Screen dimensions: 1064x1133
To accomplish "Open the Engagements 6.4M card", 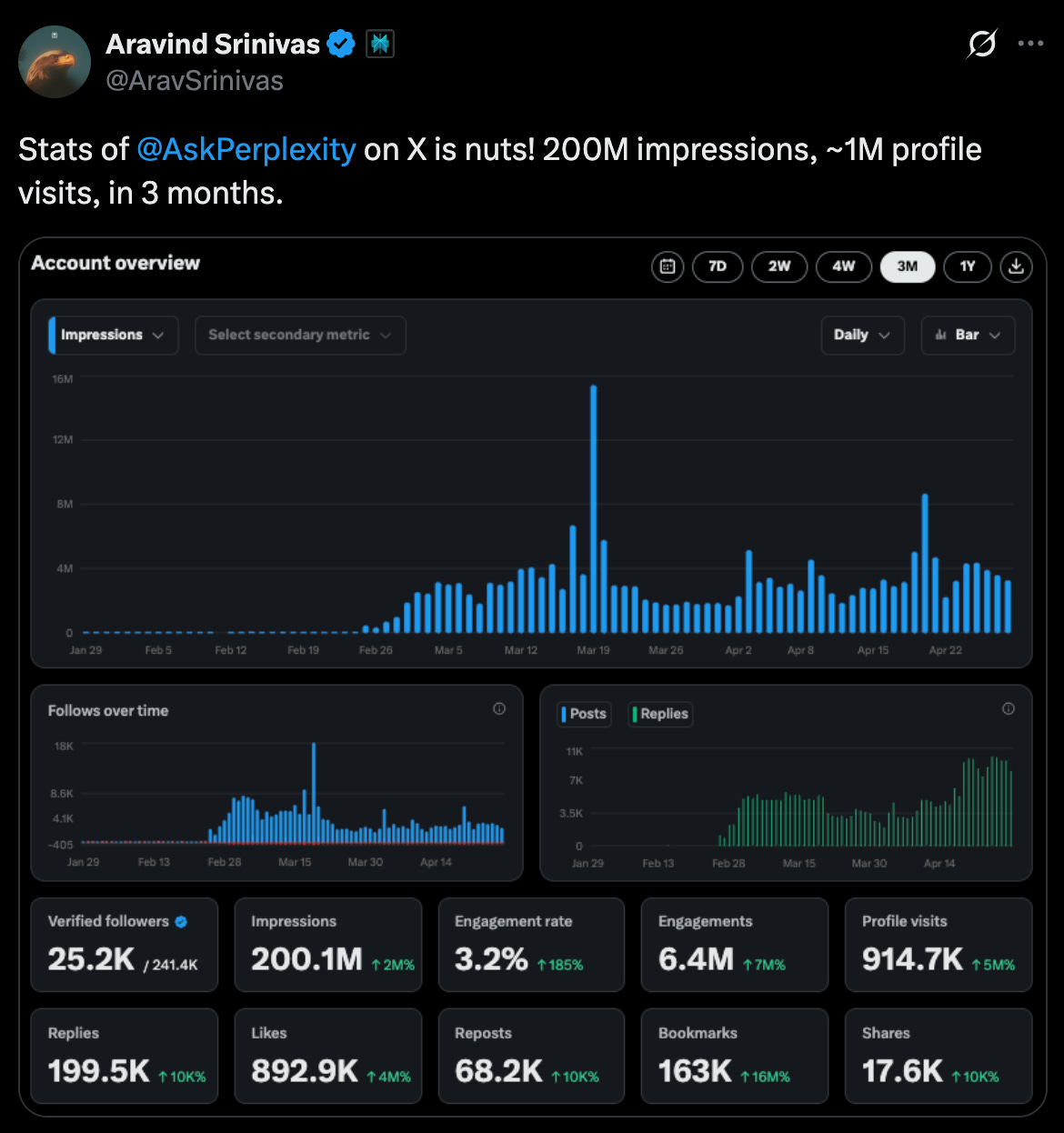I will click(735, 945).
